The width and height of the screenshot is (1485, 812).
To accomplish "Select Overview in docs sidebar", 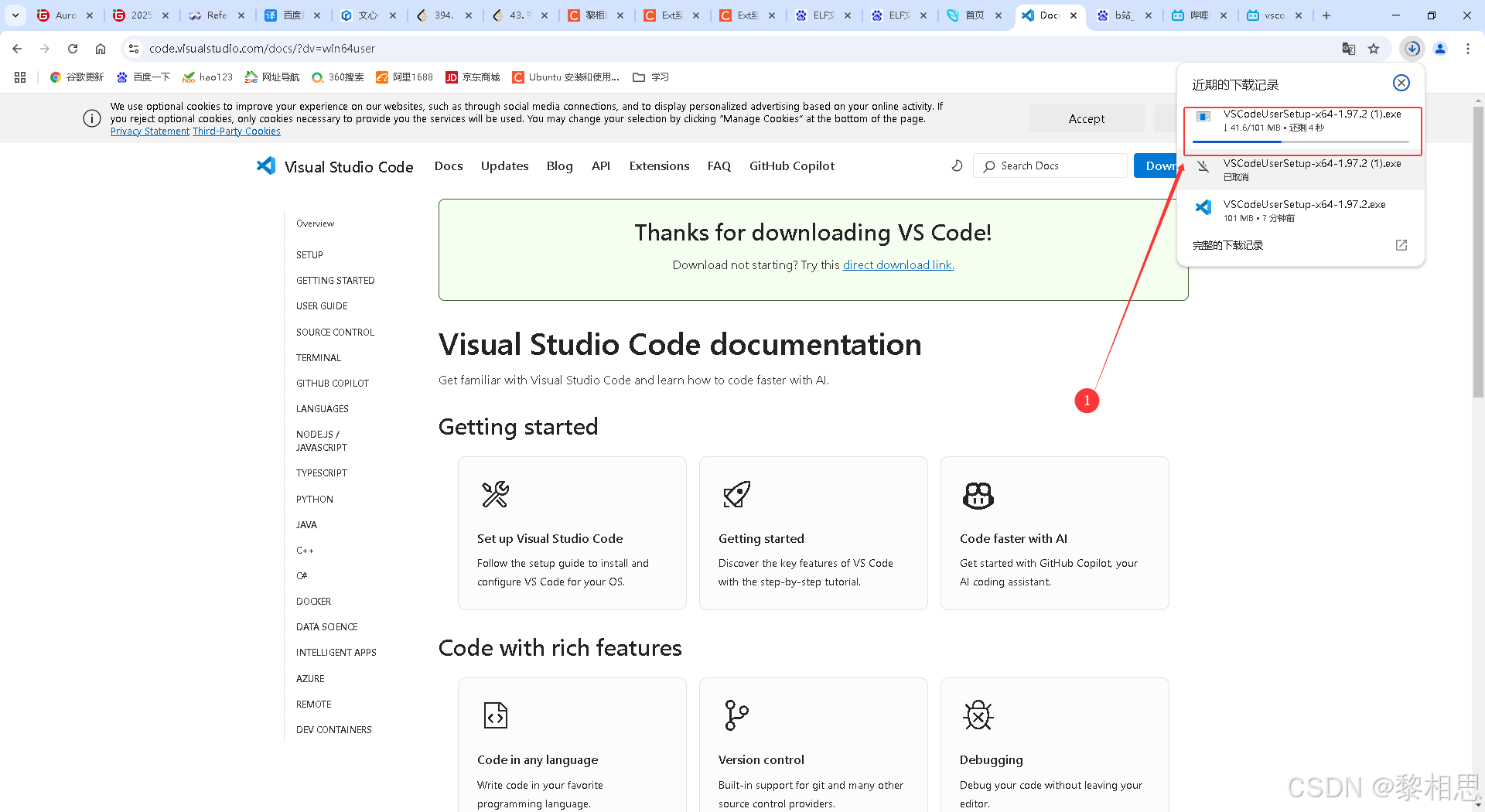I will pos(315,223).
